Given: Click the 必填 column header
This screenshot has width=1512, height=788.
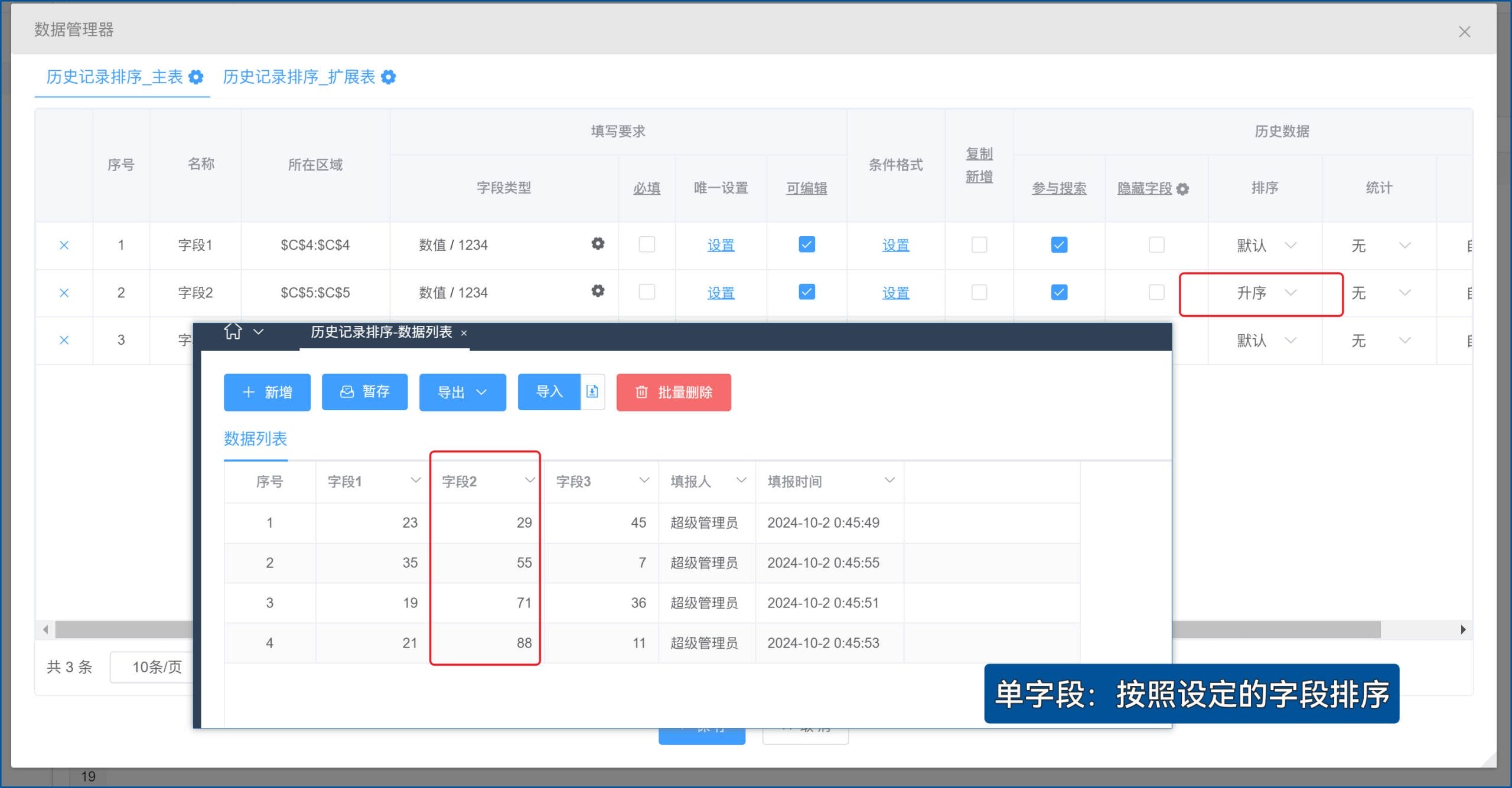Looking at the screenshot, I should tap(647, 188).
